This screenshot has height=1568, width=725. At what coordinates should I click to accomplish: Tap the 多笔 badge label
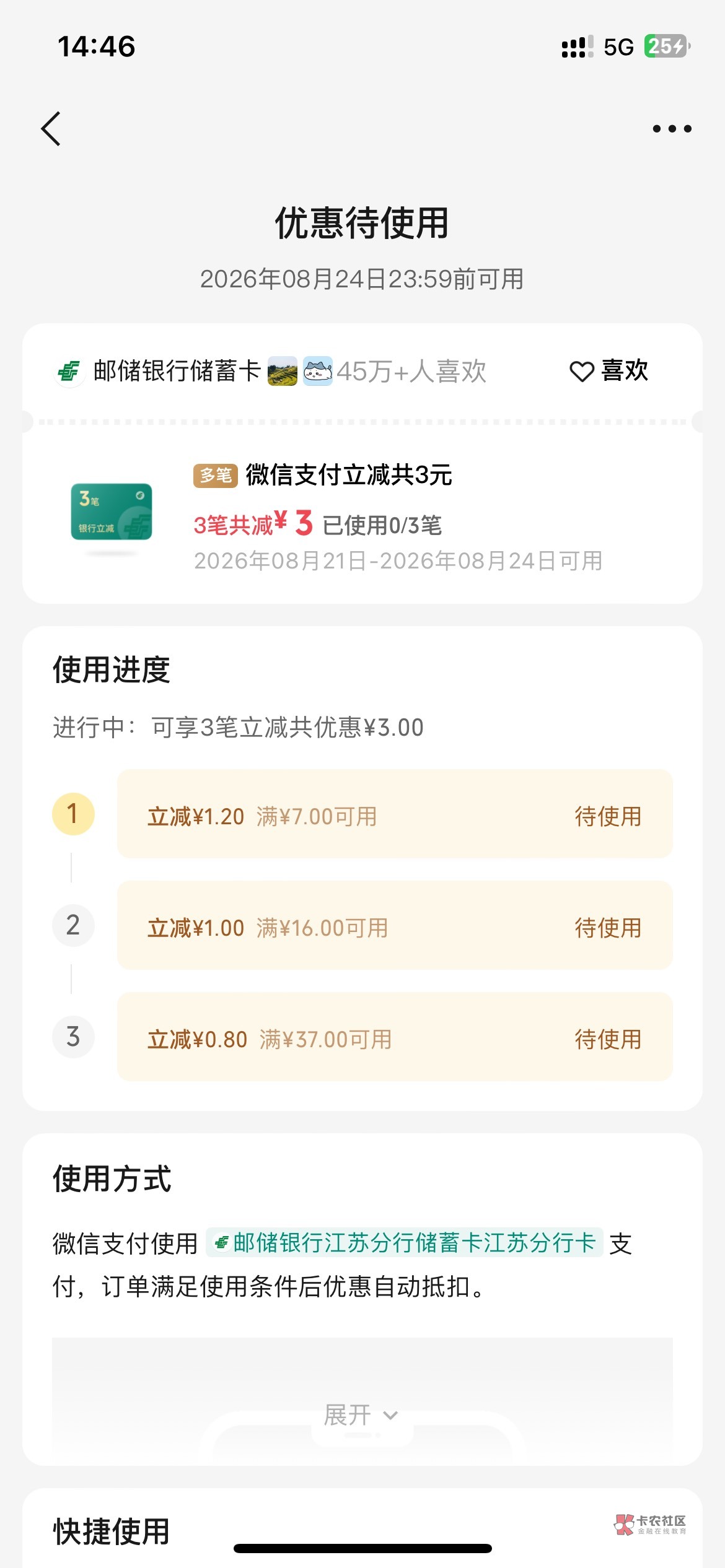215,476
